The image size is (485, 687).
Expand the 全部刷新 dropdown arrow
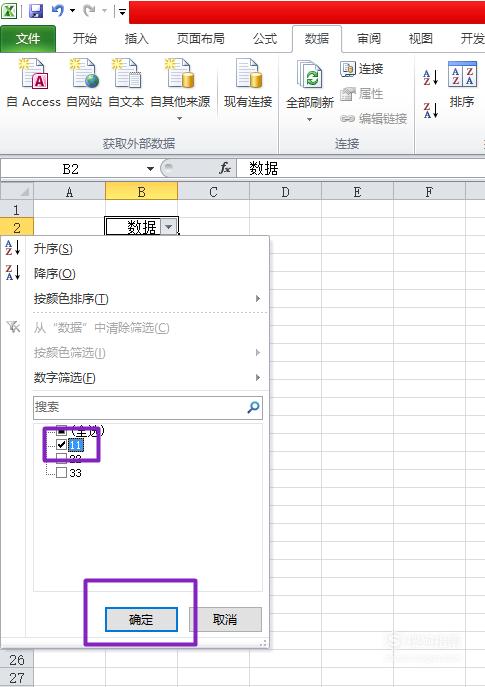tap(309, 119)
